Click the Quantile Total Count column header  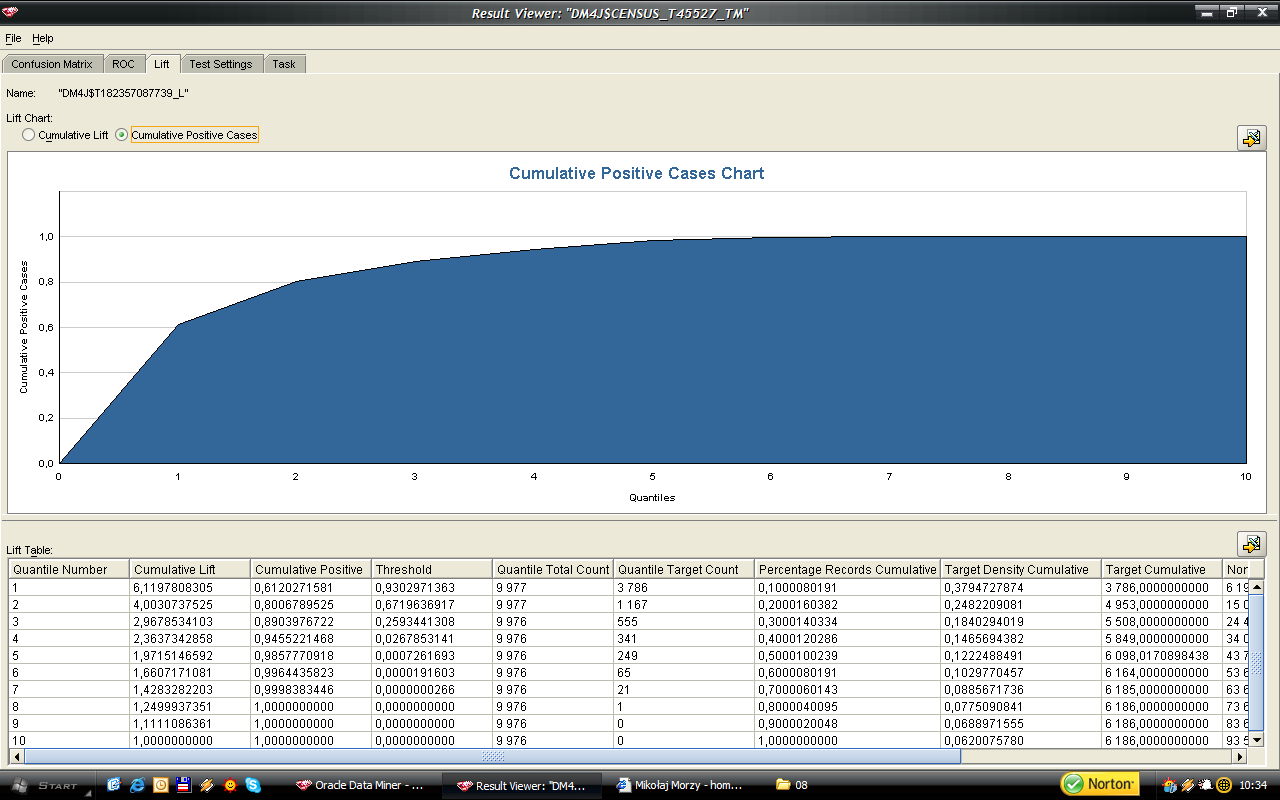552,570
